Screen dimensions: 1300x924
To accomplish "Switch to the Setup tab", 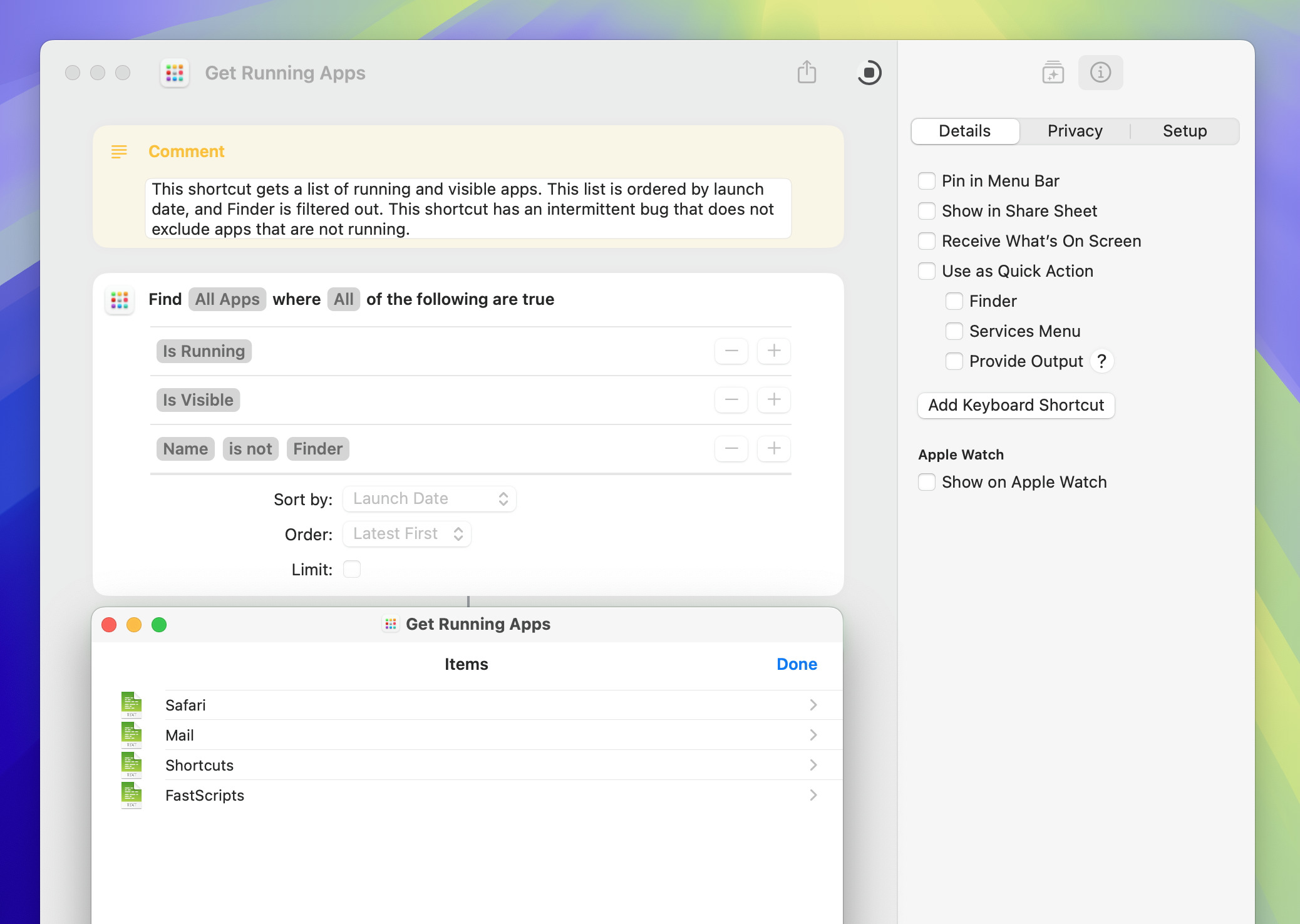I will (x=1184, y=131).
